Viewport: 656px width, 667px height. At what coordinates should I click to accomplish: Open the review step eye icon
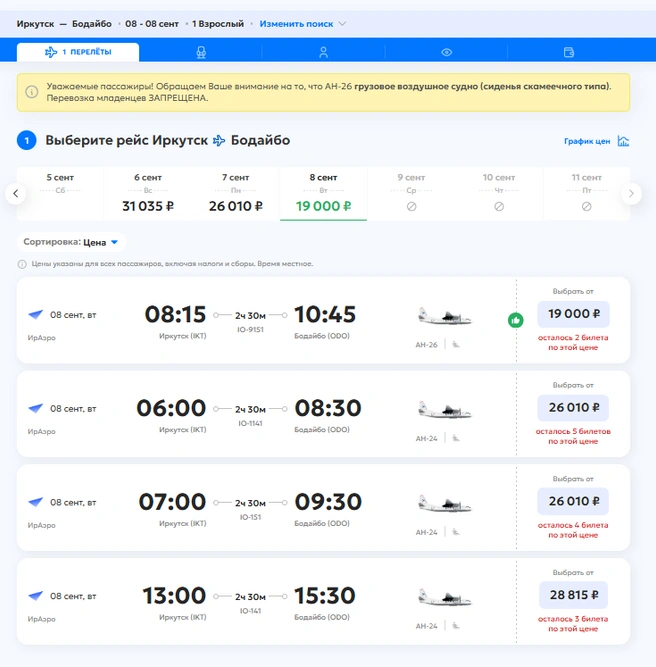(446, 52)
